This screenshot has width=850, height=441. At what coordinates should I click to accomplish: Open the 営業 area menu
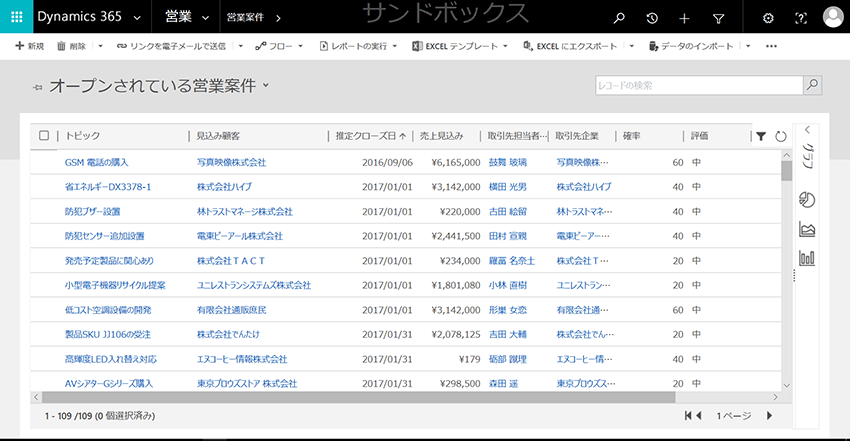click(187, 17)
